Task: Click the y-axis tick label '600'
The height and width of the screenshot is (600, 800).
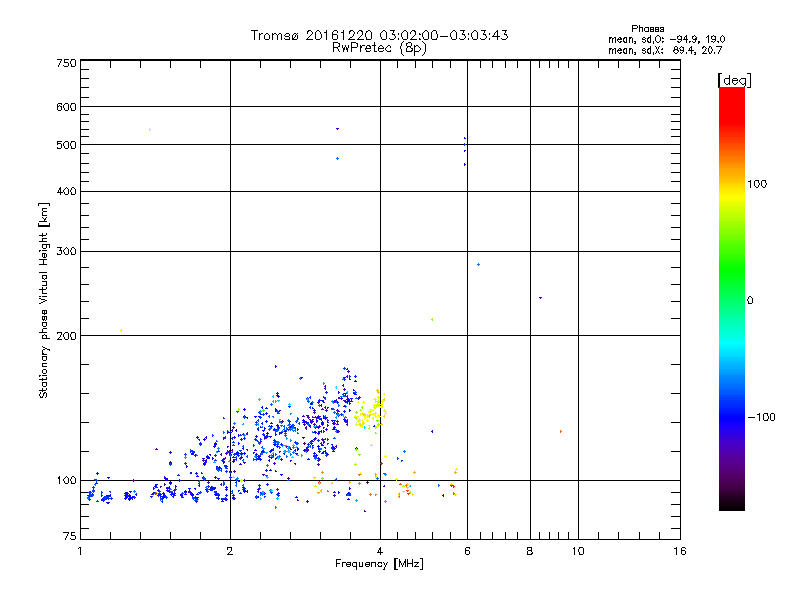Action: [66, 107]
